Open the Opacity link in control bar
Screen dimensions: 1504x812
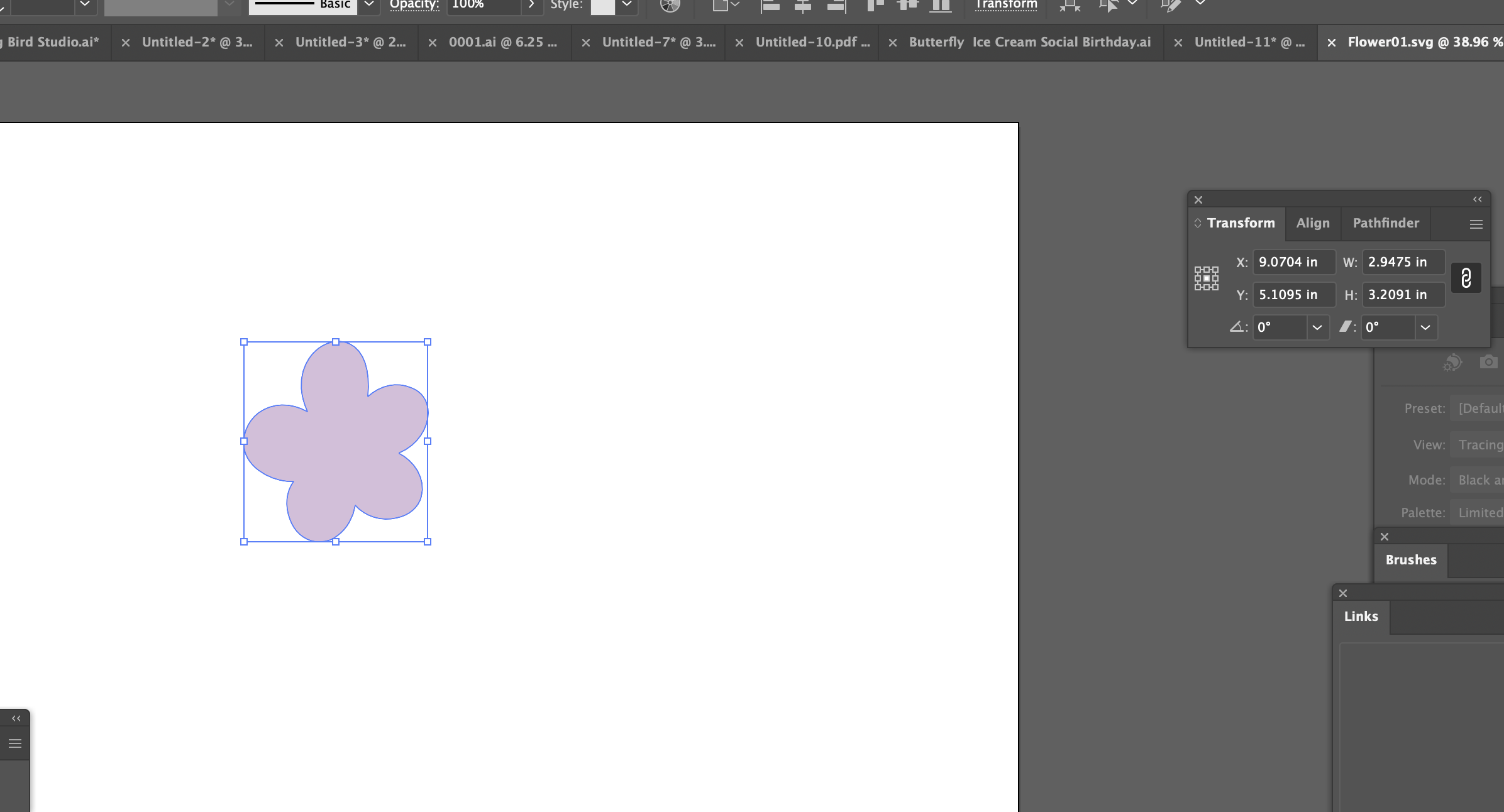[x=414, y=5]
